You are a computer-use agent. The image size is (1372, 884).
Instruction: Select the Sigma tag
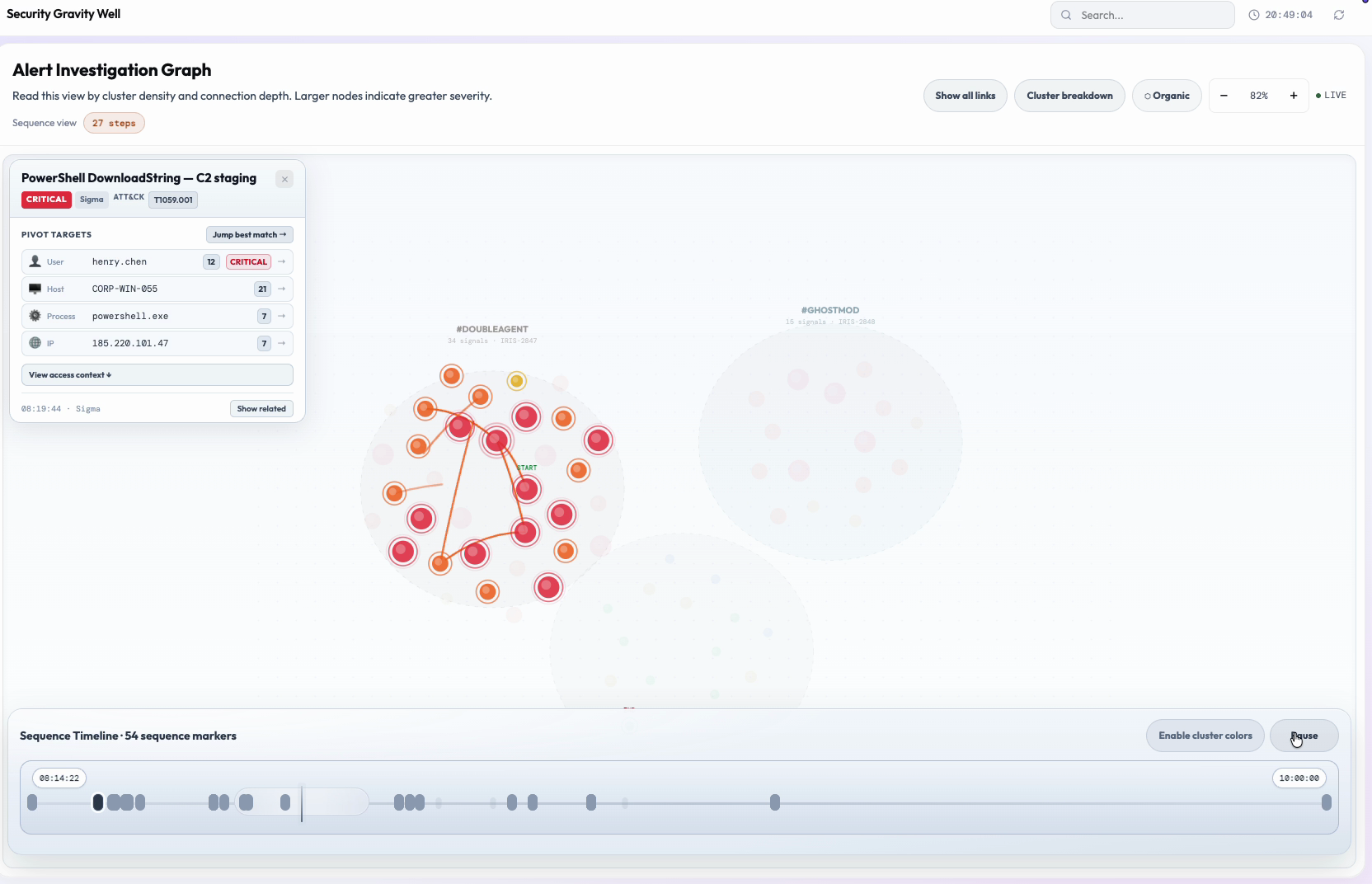pyautogui.click(x=92, y=200)
